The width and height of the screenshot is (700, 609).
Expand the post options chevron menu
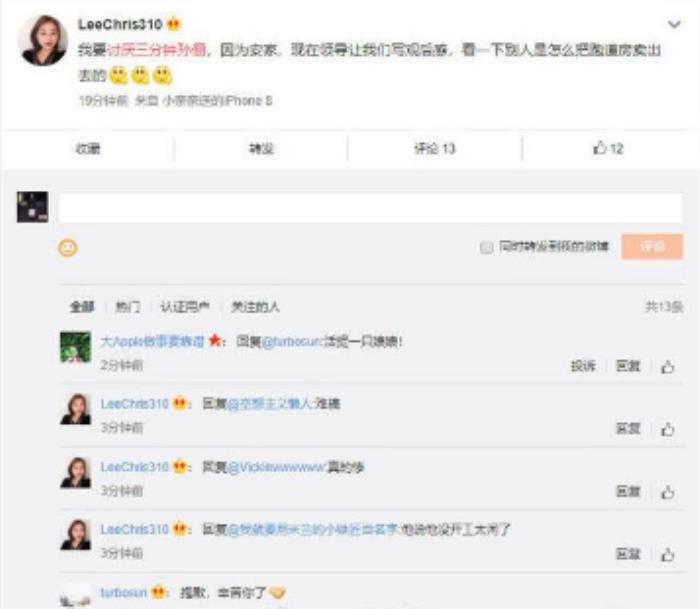674,24
